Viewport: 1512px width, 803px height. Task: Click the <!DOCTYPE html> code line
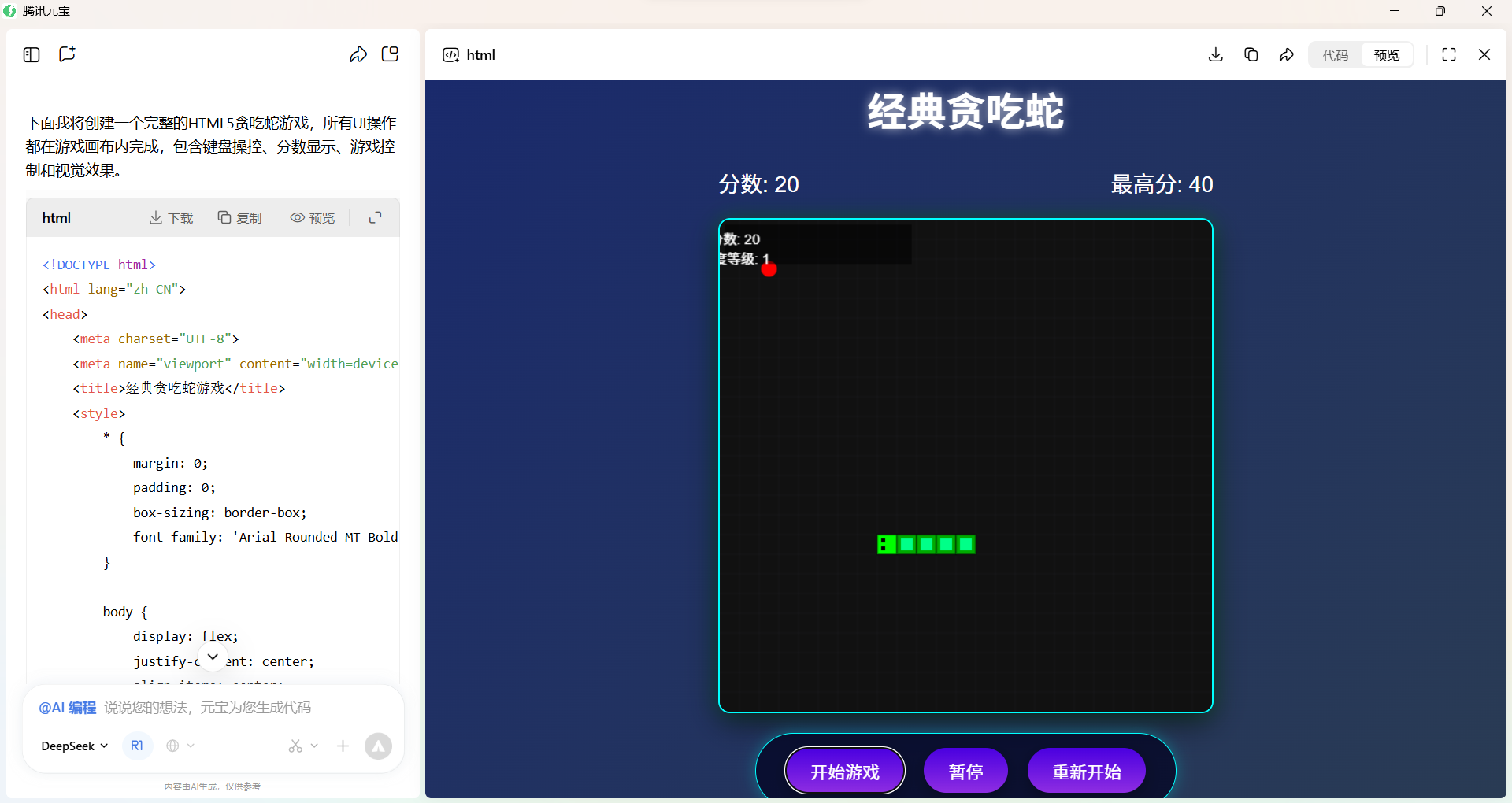pos(99,265)
